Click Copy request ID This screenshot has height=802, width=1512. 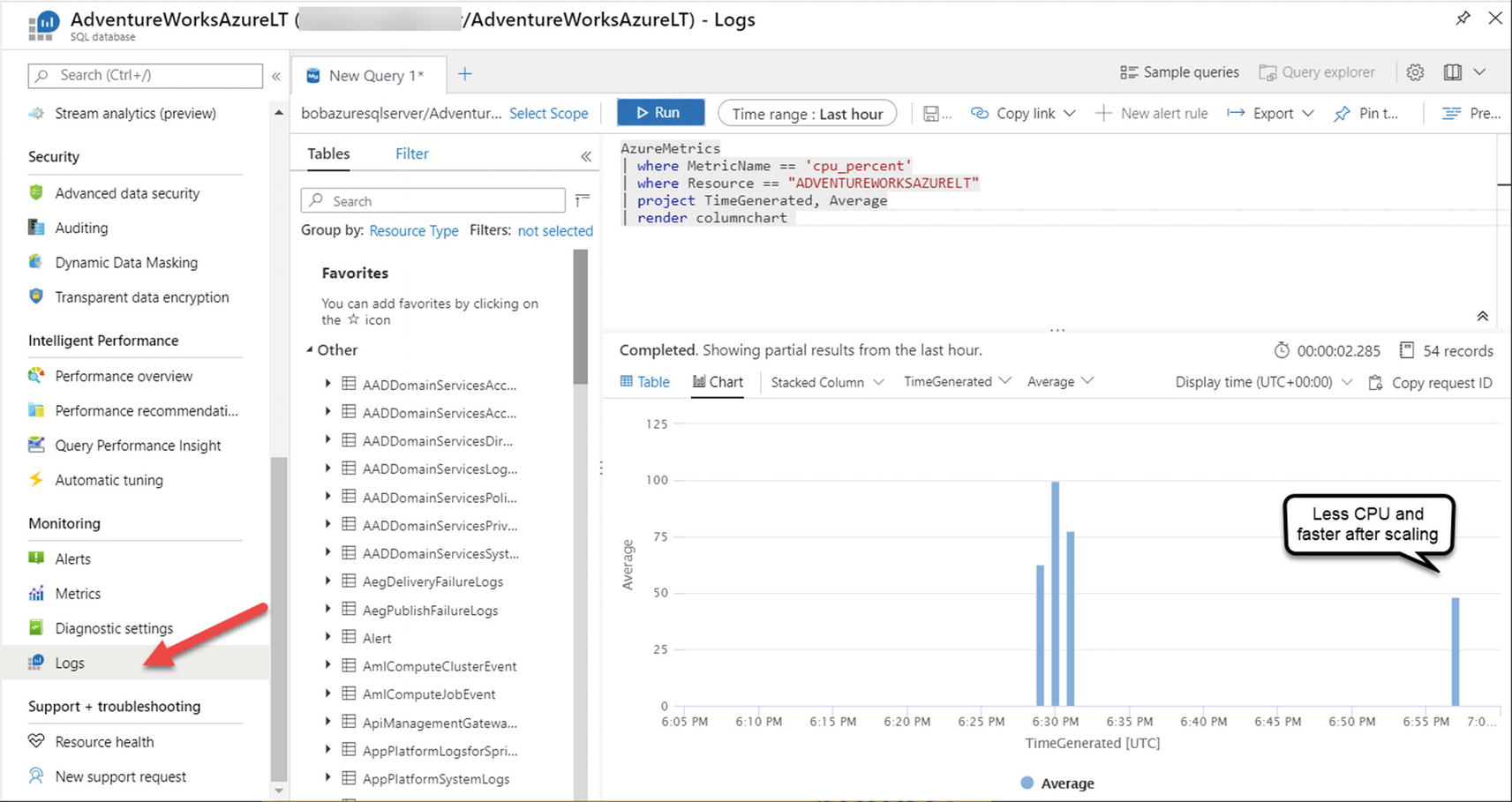tap(1431, 382)
